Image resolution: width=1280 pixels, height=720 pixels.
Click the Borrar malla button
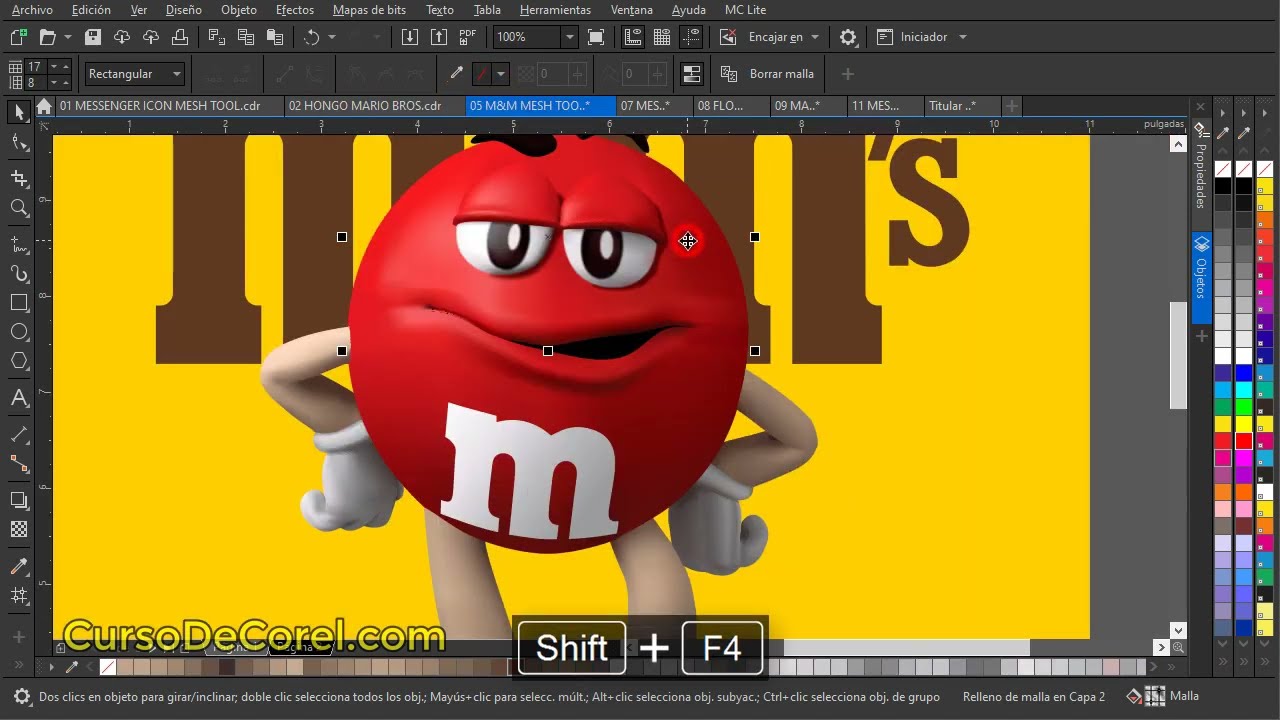[x=768, y=74]
